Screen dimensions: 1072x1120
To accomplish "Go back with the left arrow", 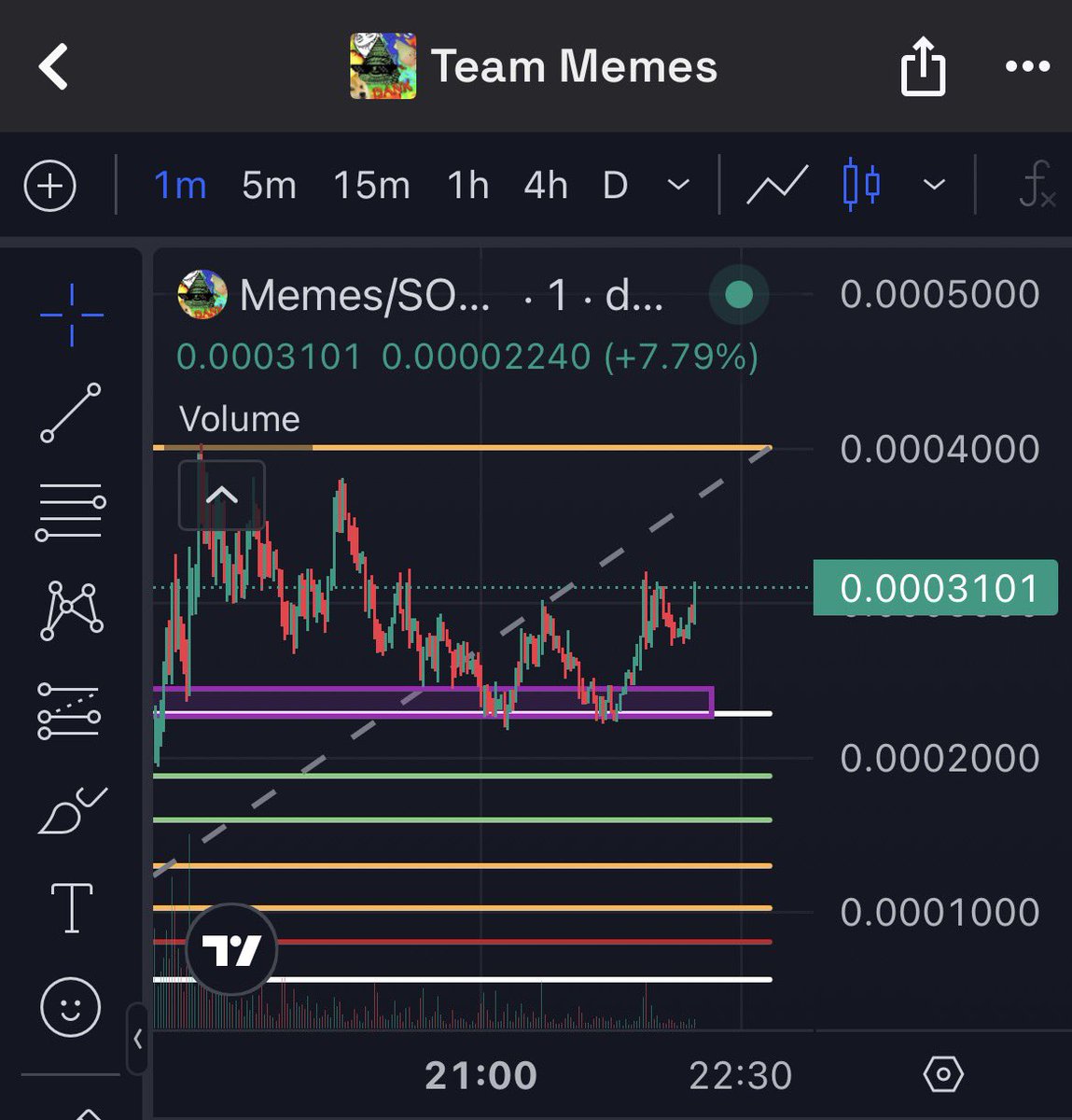I will pyautogui.click(x=53, y=66).
